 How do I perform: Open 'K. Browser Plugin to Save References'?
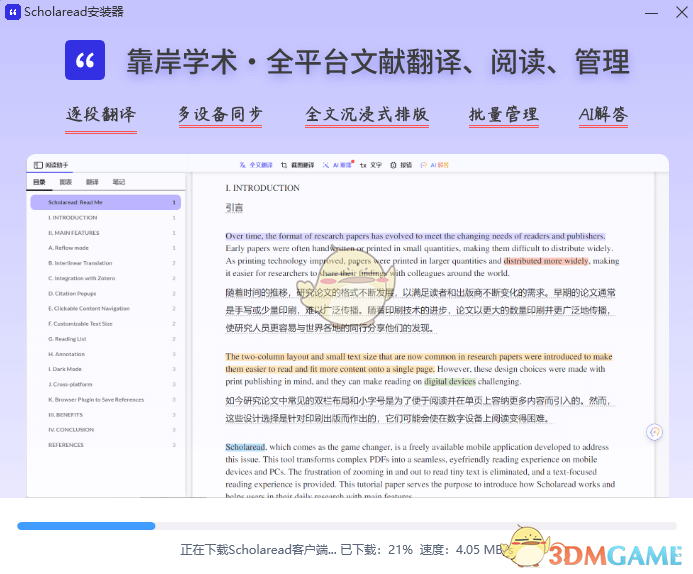(x=106, y=399)
